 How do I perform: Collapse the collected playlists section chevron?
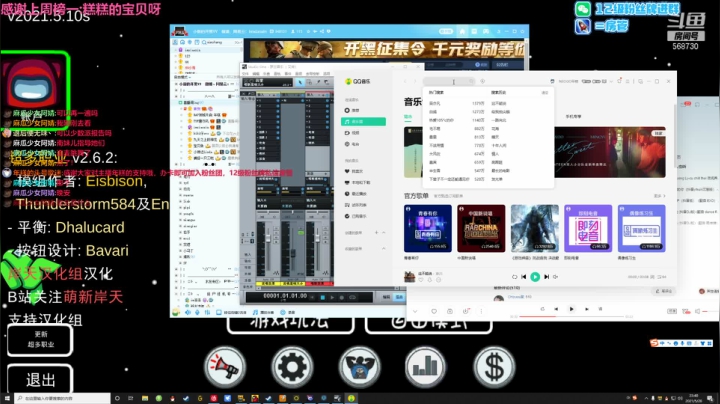coord(384,249)
